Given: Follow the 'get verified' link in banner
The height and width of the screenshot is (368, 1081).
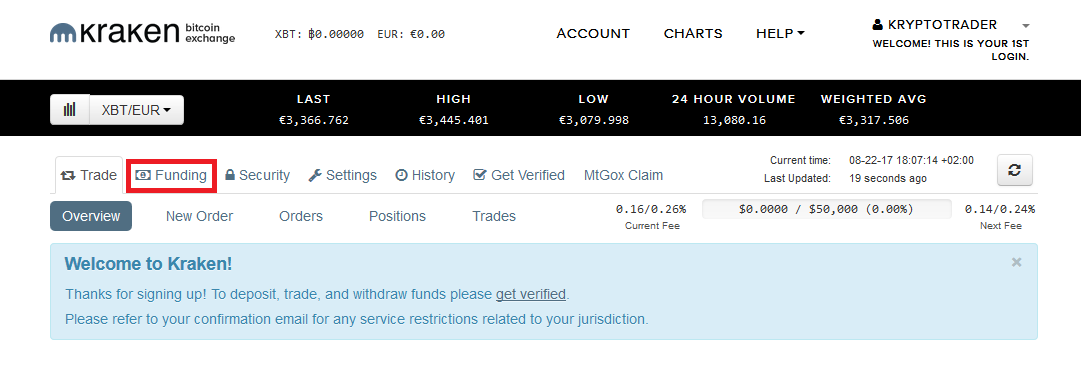Looking at the screenshot, I should pyautogui.click(x=531, y=294).
